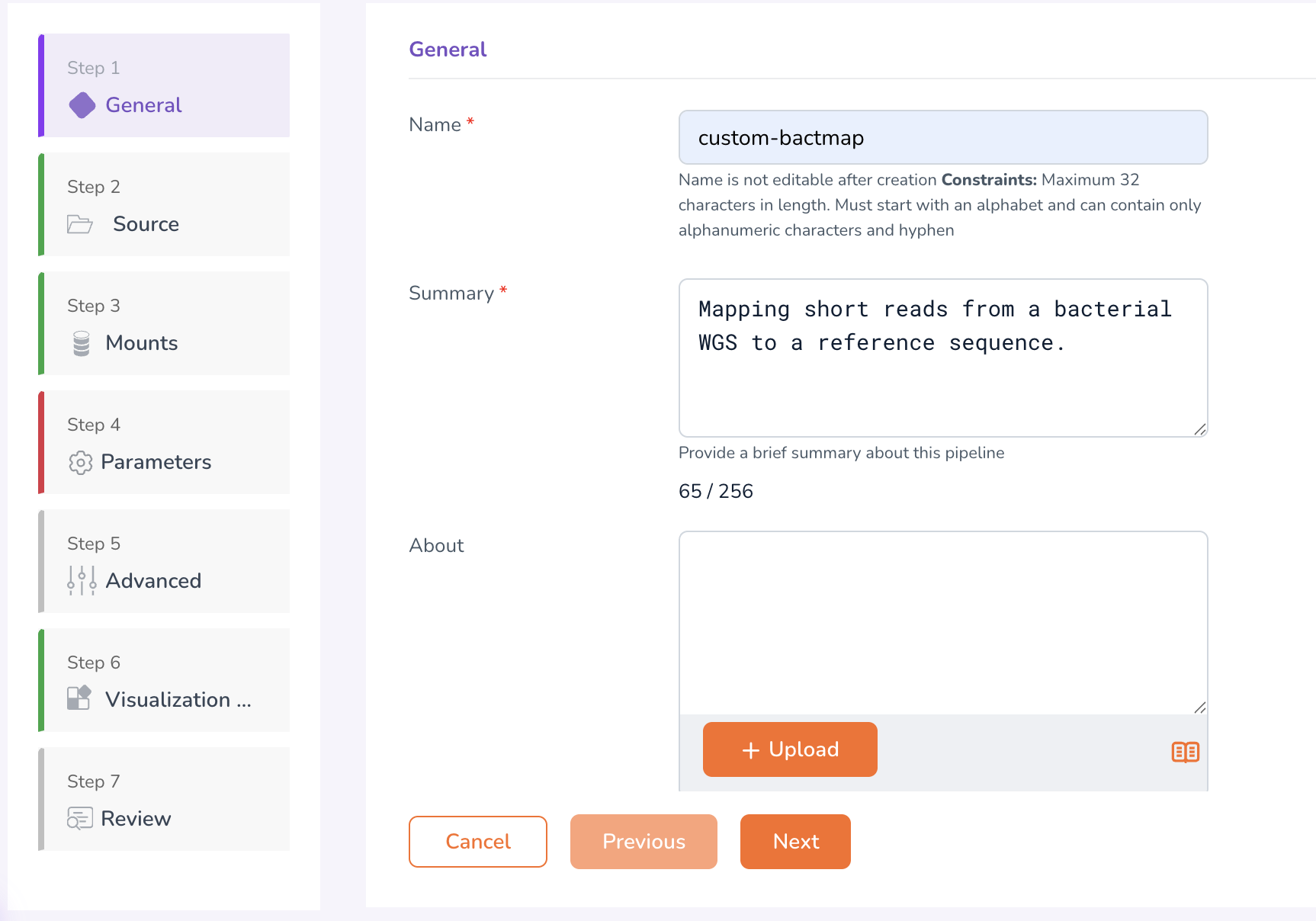Click the Cancel button

click(x=477, y=842)
